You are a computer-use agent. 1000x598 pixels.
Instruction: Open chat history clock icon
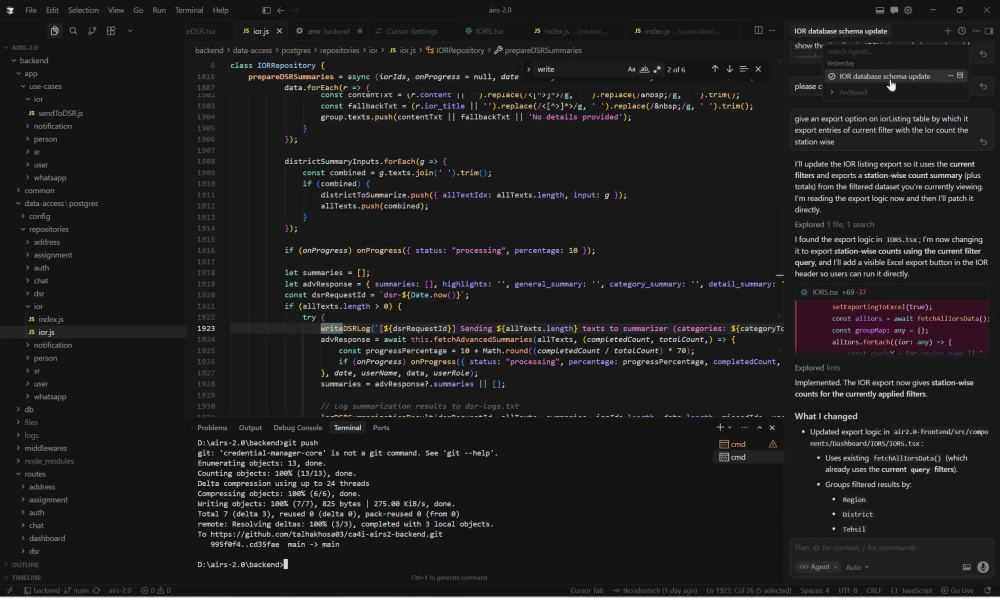click(x=962, y=31)
